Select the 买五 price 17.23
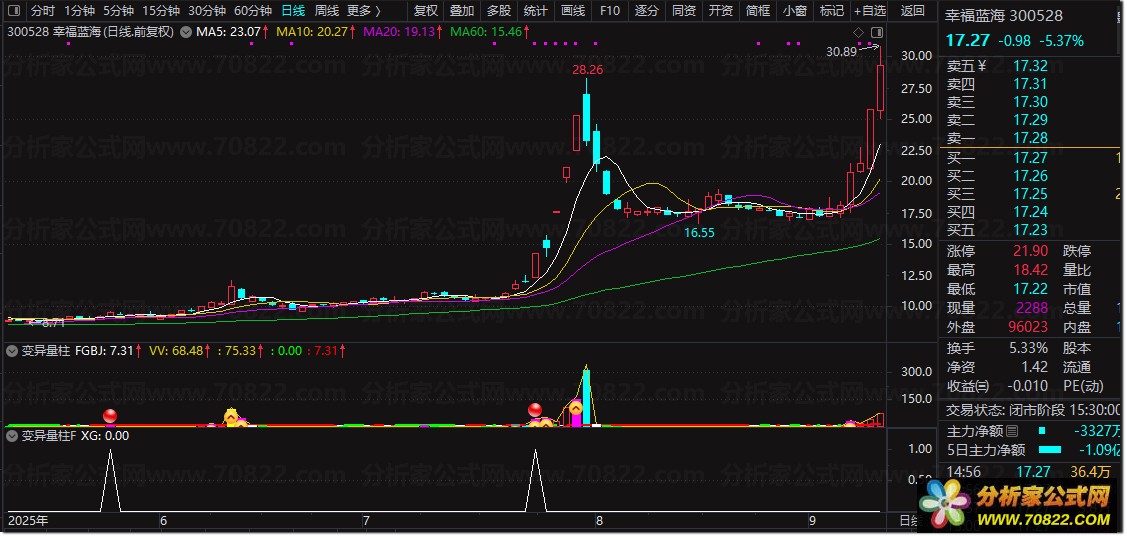1127x536 pixels. tap(1030, 230)
